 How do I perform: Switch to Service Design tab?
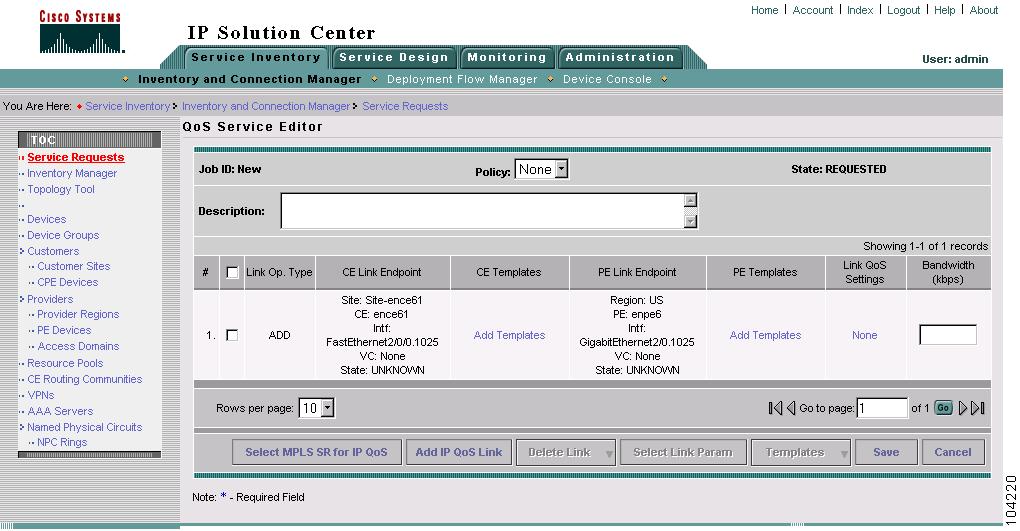coord(394,57)
